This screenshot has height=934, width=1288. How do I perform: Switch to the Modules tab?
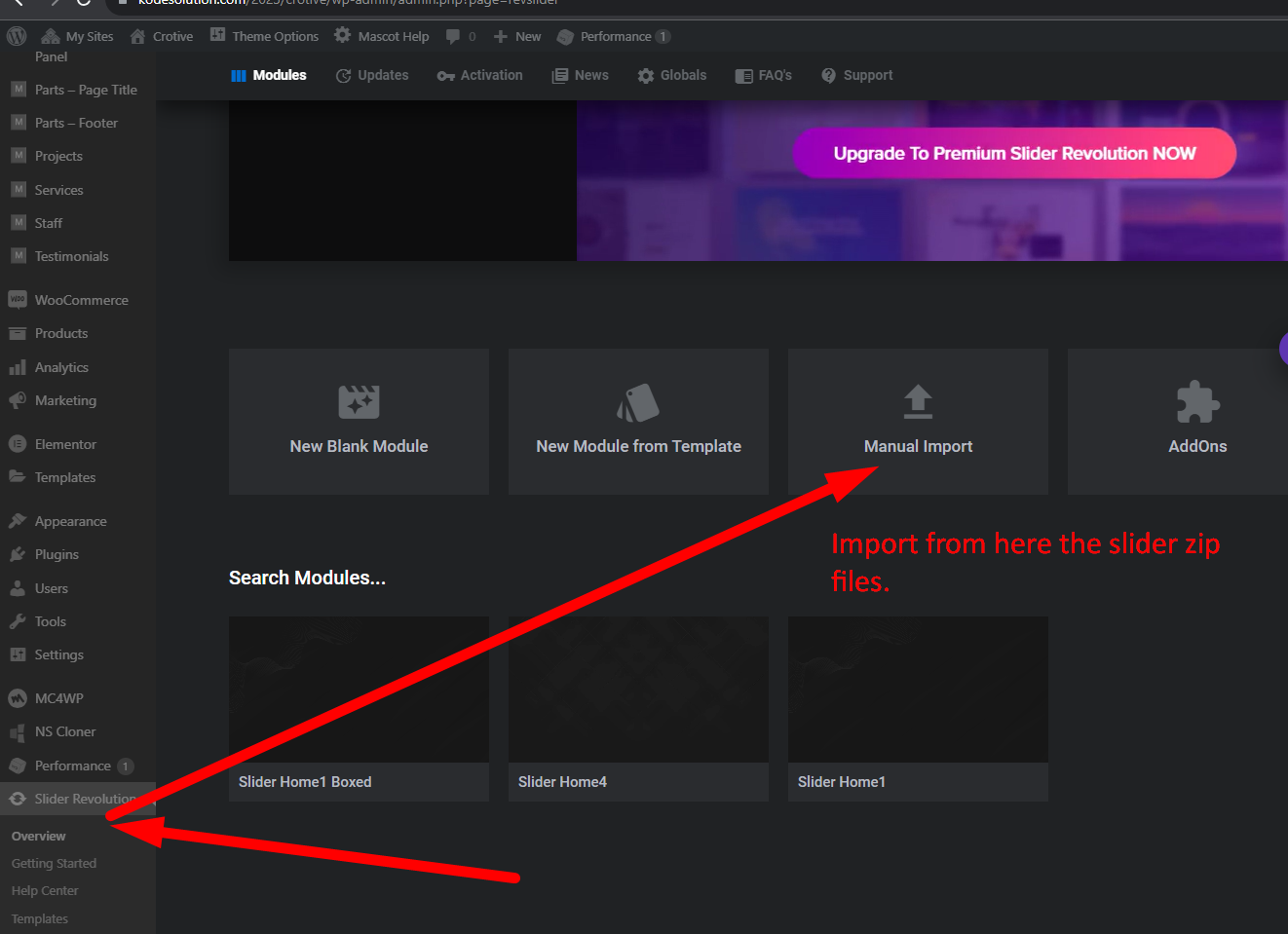coord(269,75)
